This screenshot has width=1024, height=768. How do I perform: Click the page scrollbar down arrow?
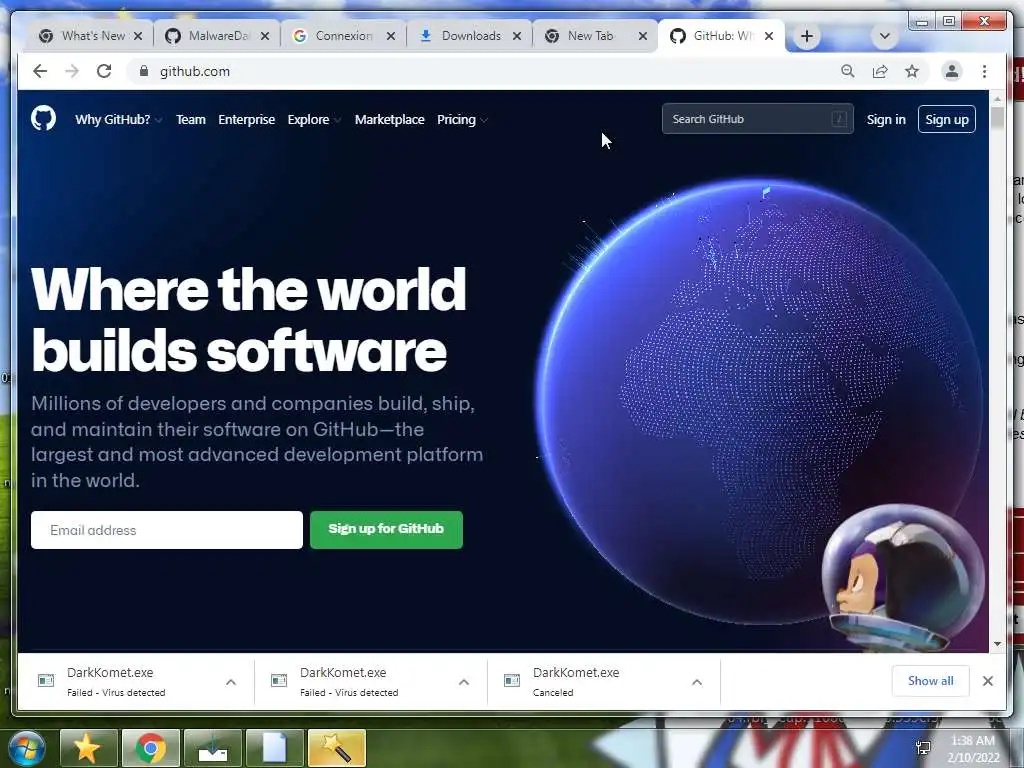tap(997, 643)
